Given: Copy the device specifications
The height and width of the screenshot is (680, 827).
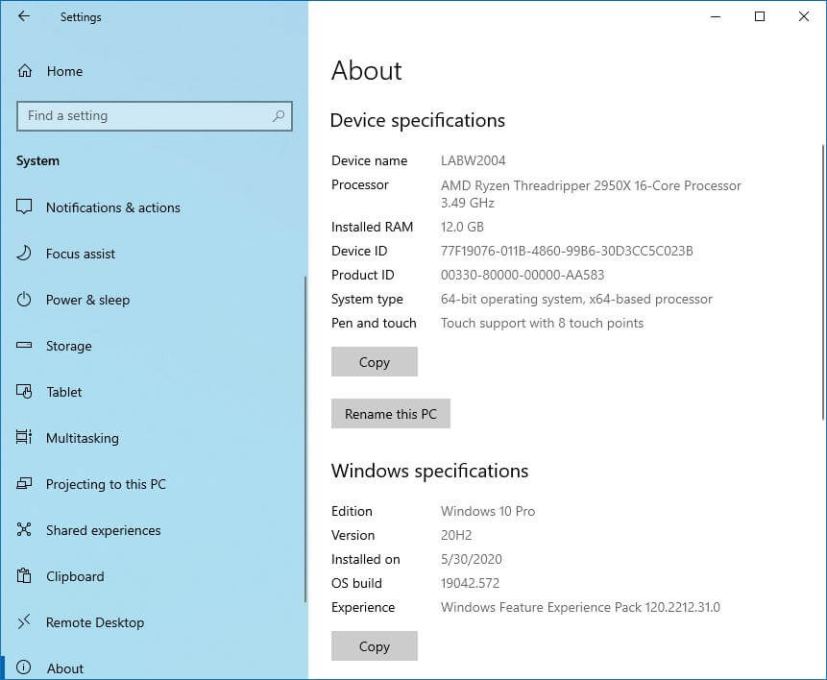Looking at the screenshot, I should (x=374, y=362).
